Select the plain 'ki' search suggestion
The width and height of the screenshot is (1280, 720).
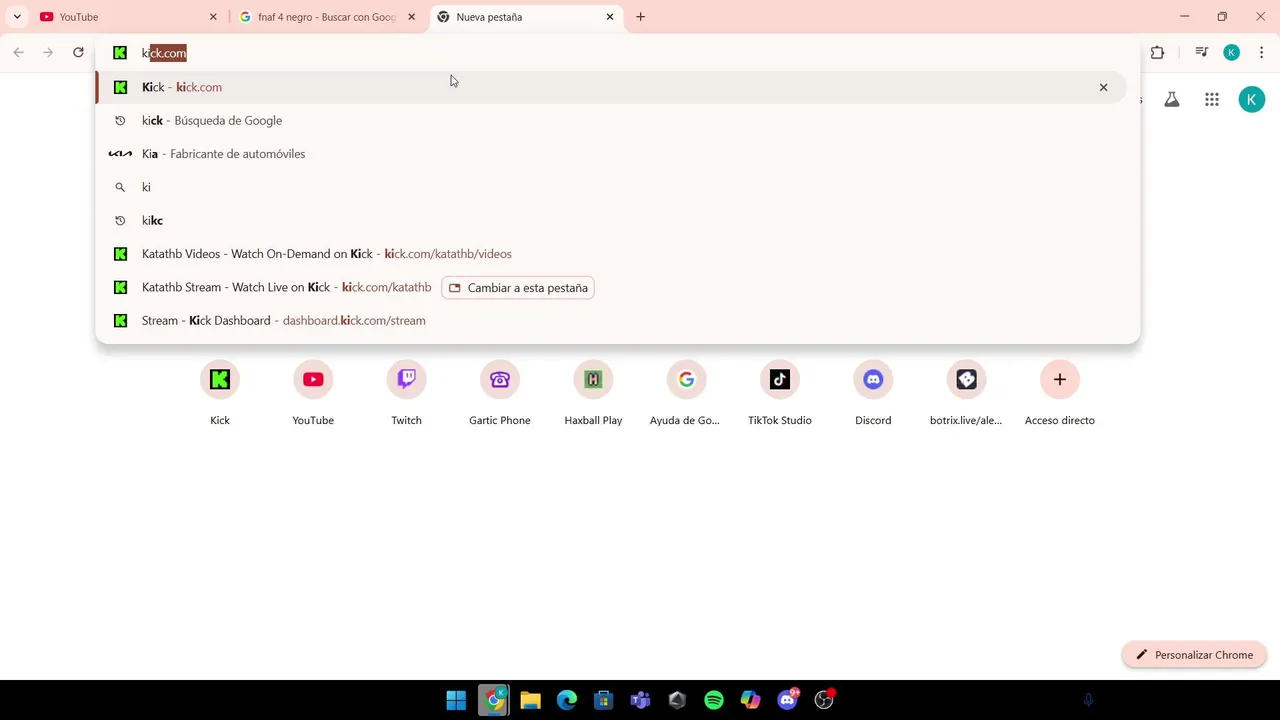pyautogui.click(x=611, y=187)
